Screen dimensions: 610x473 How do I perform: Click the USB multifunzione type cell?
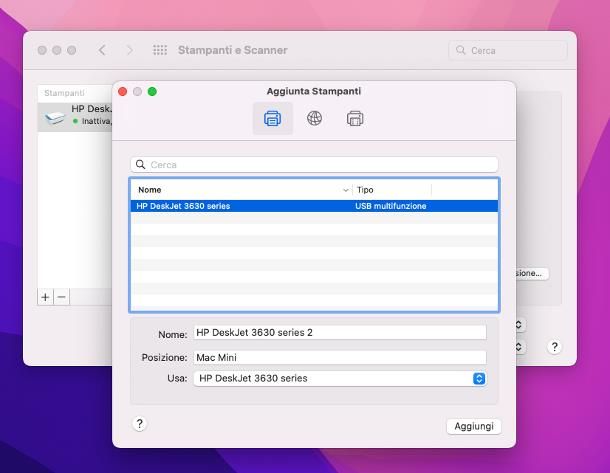click(x=391, y=206)
